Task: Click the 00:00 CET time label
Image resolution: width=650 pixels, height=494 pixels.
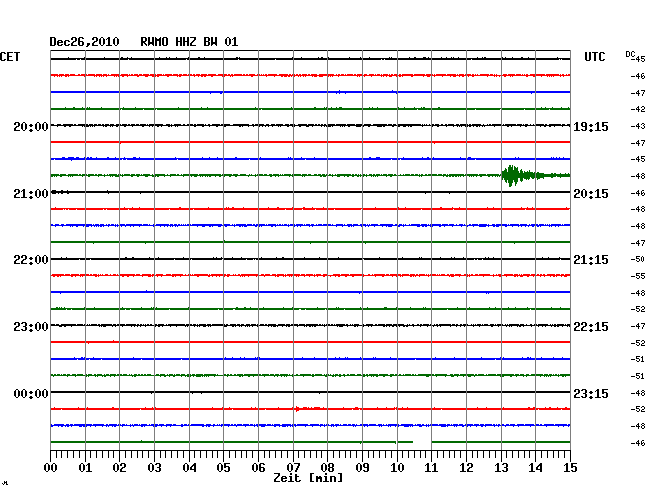Action: (31, 394)
